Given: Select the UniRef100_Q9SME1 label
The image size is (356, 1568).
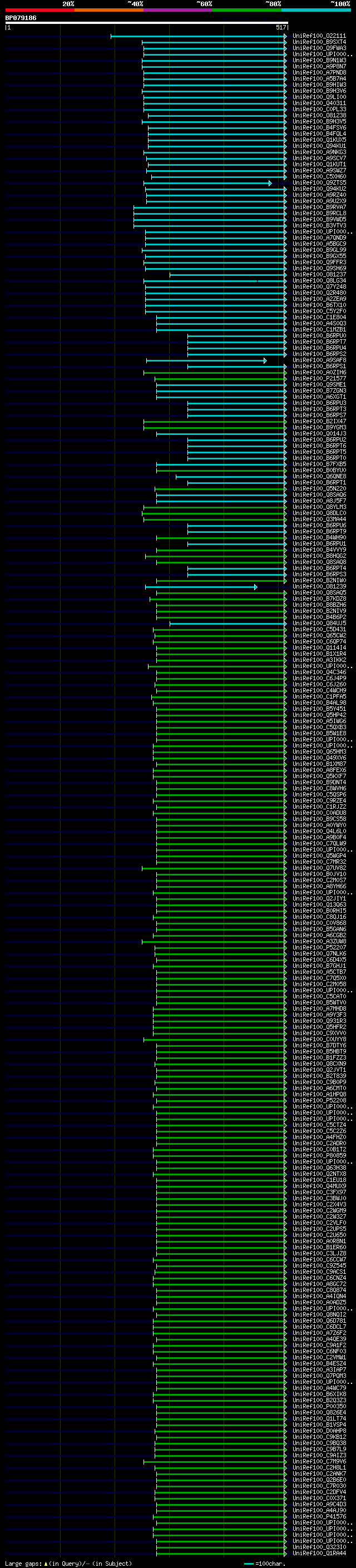Looking at the screenshot, I should click(319, 385).
